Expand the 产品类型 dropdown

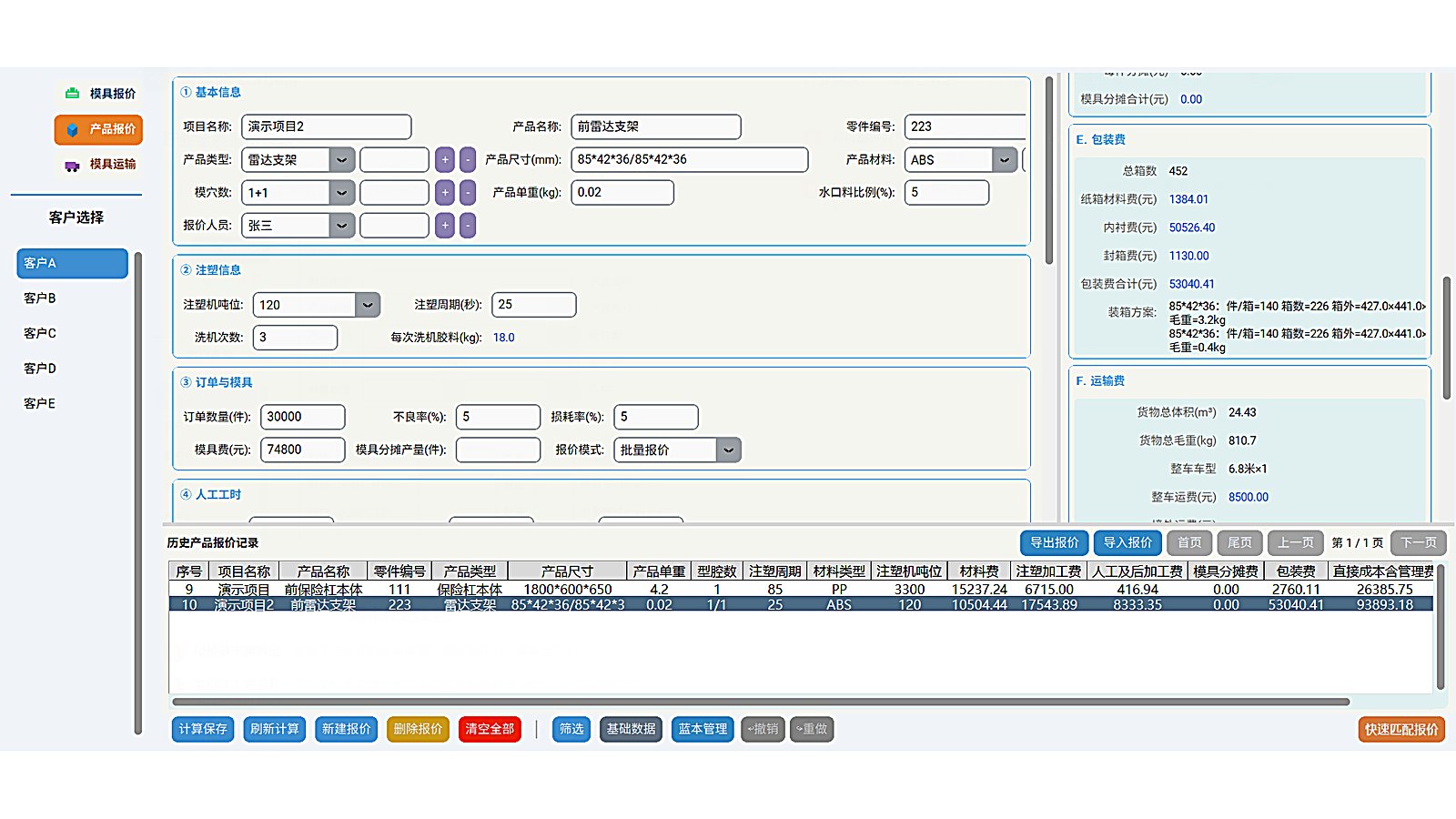tap(341, 160)
